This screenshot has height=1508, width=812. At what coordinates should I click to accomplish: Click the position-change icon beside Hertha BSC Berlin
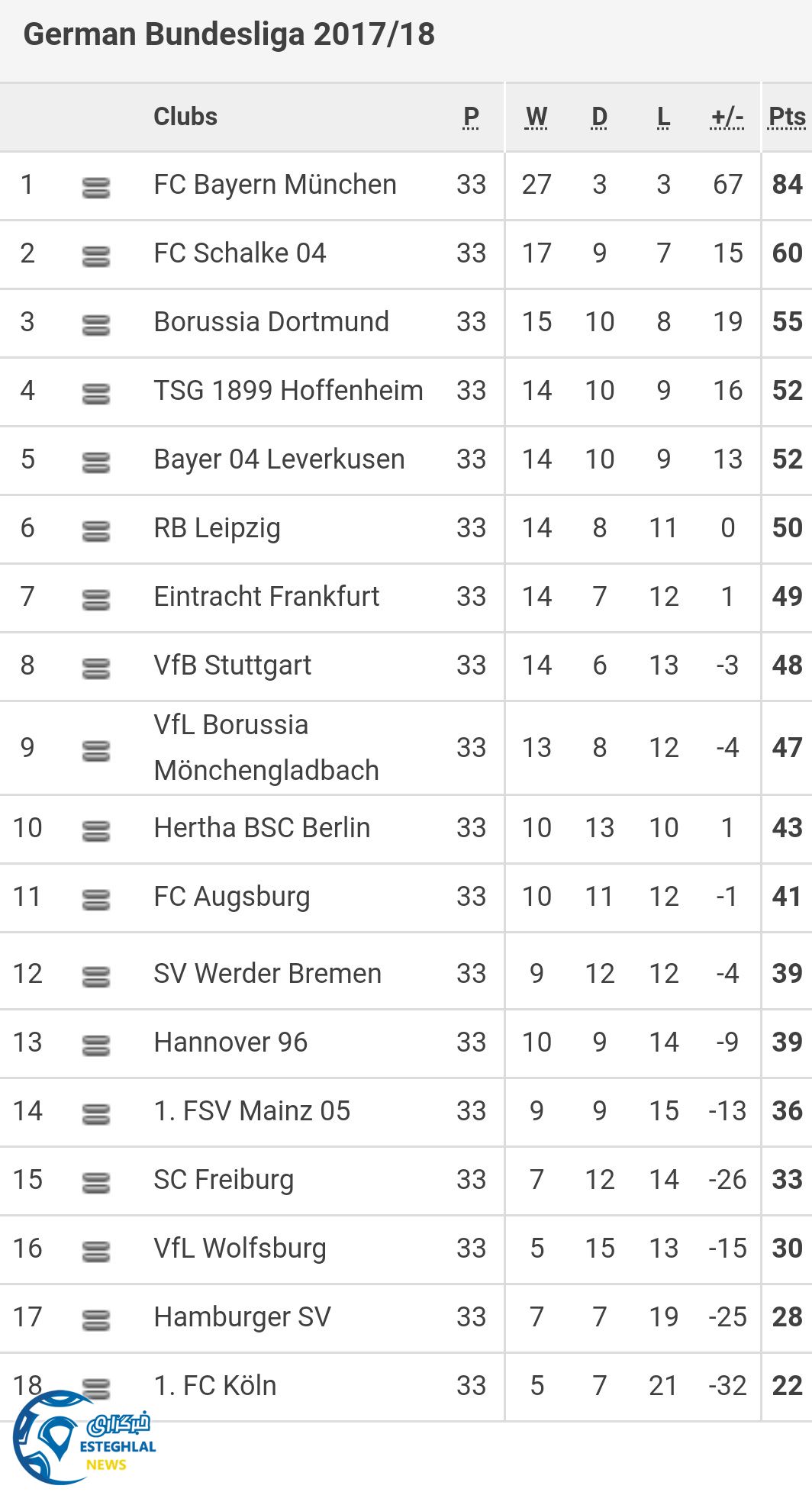point(96,831)
